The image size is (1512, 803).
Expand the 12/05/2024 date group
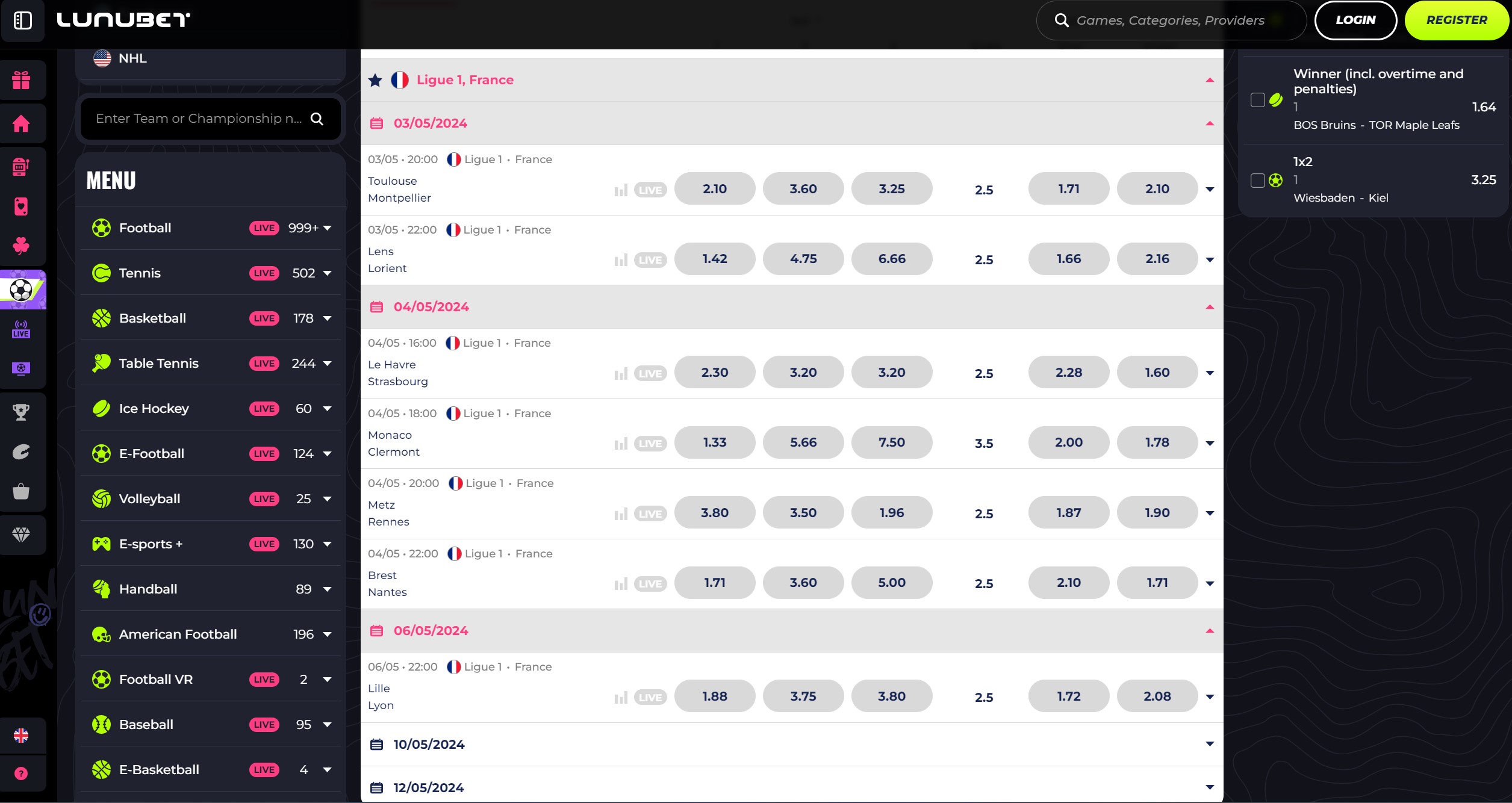click(x=1210, y=788)
